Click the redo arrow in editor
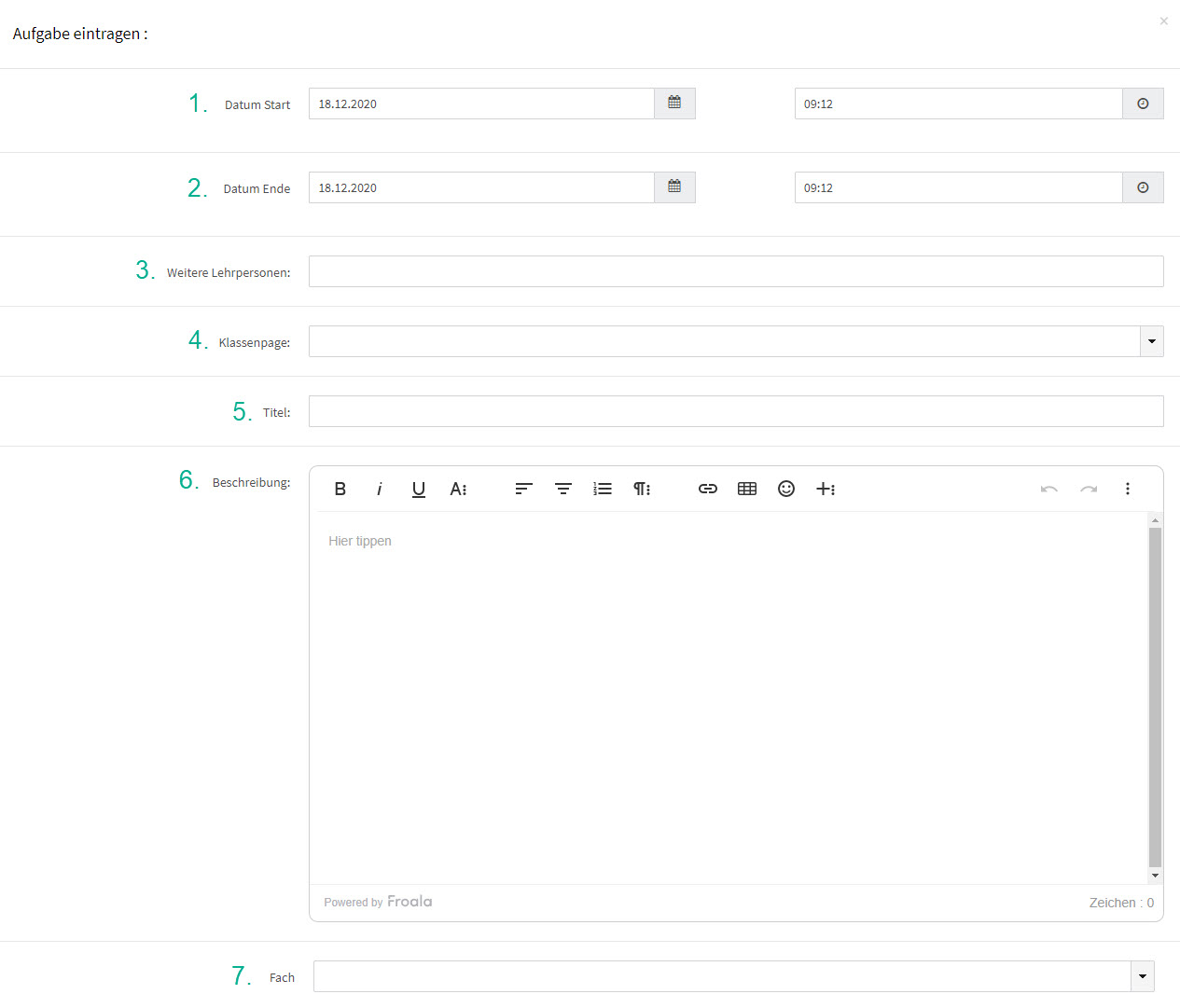 coord(1089,489)
